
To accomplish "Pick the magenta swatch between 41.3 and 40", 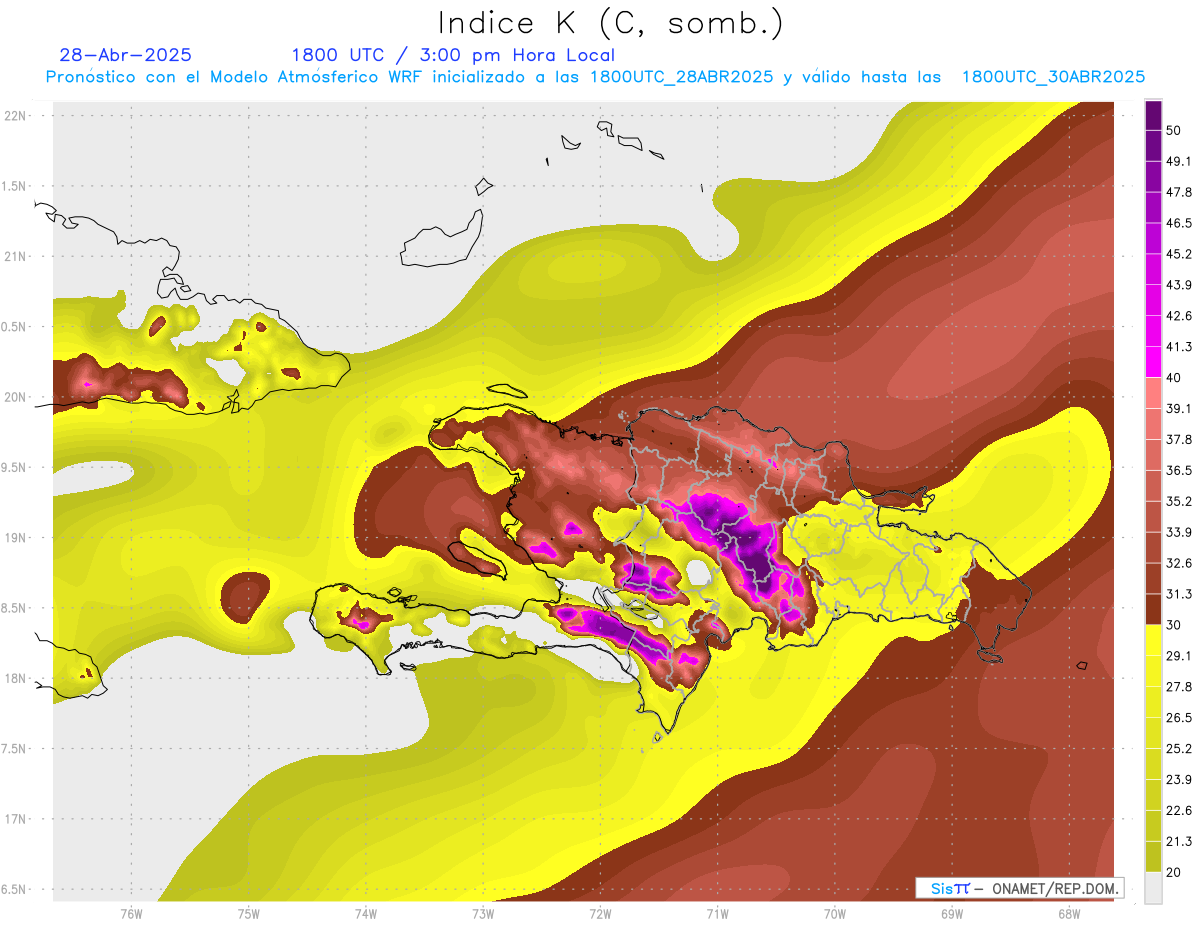I will [x=1153, y=362].
